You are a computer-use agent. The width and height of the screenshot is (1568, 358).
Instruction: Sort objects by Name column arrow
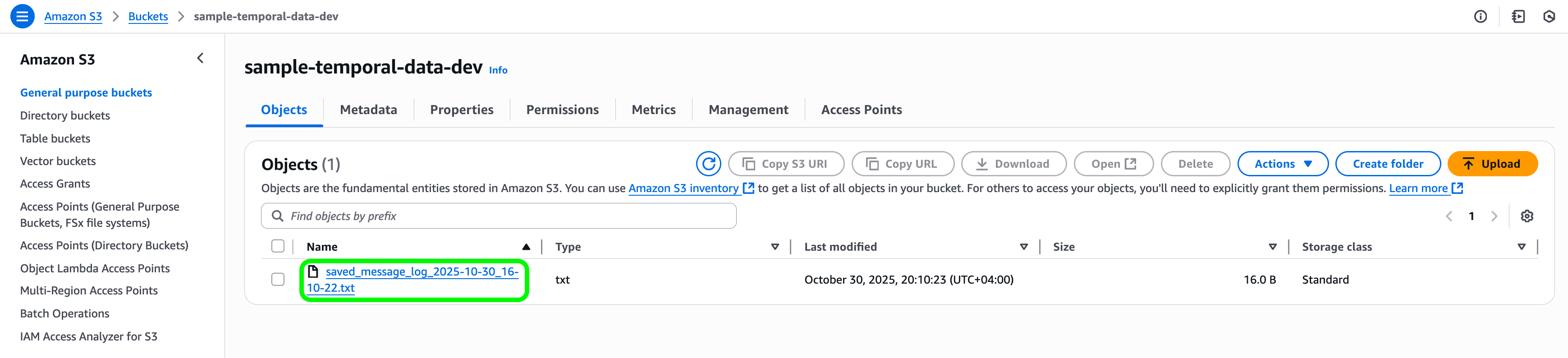click(526, 247)
